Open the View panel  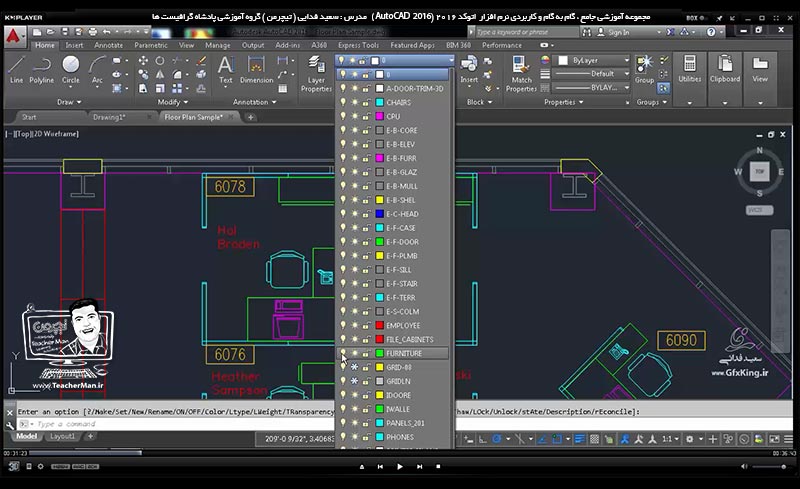tap(760, 69)
